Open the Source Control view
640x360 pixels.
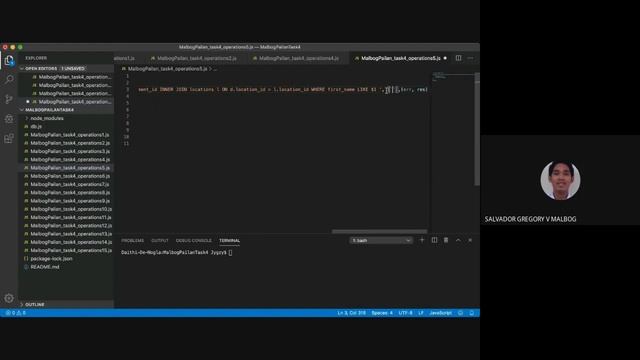point(9,99)
